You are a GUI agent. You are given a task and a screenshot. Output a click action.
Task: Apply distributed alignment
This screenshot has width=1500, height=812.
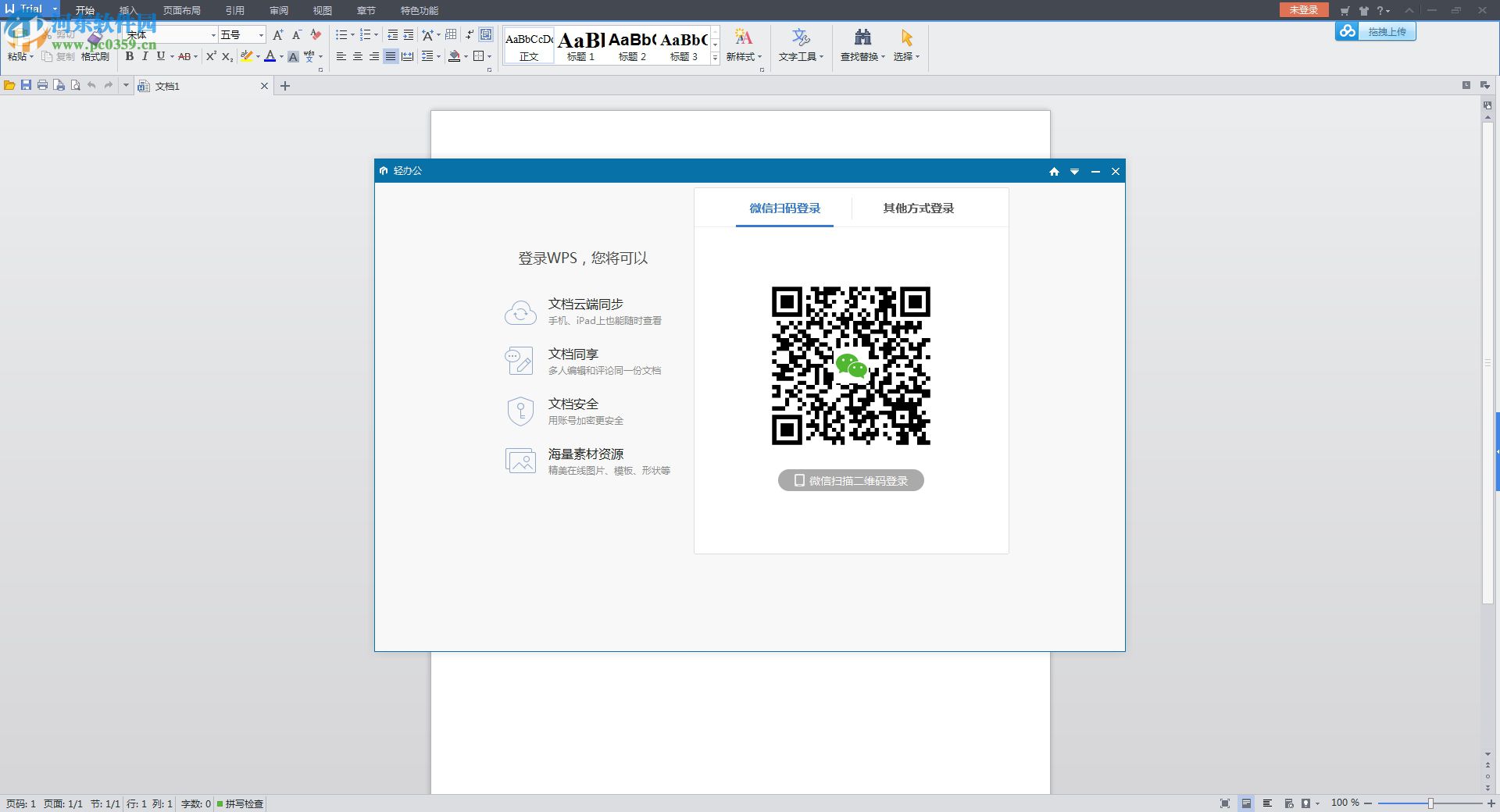point(407,56)
